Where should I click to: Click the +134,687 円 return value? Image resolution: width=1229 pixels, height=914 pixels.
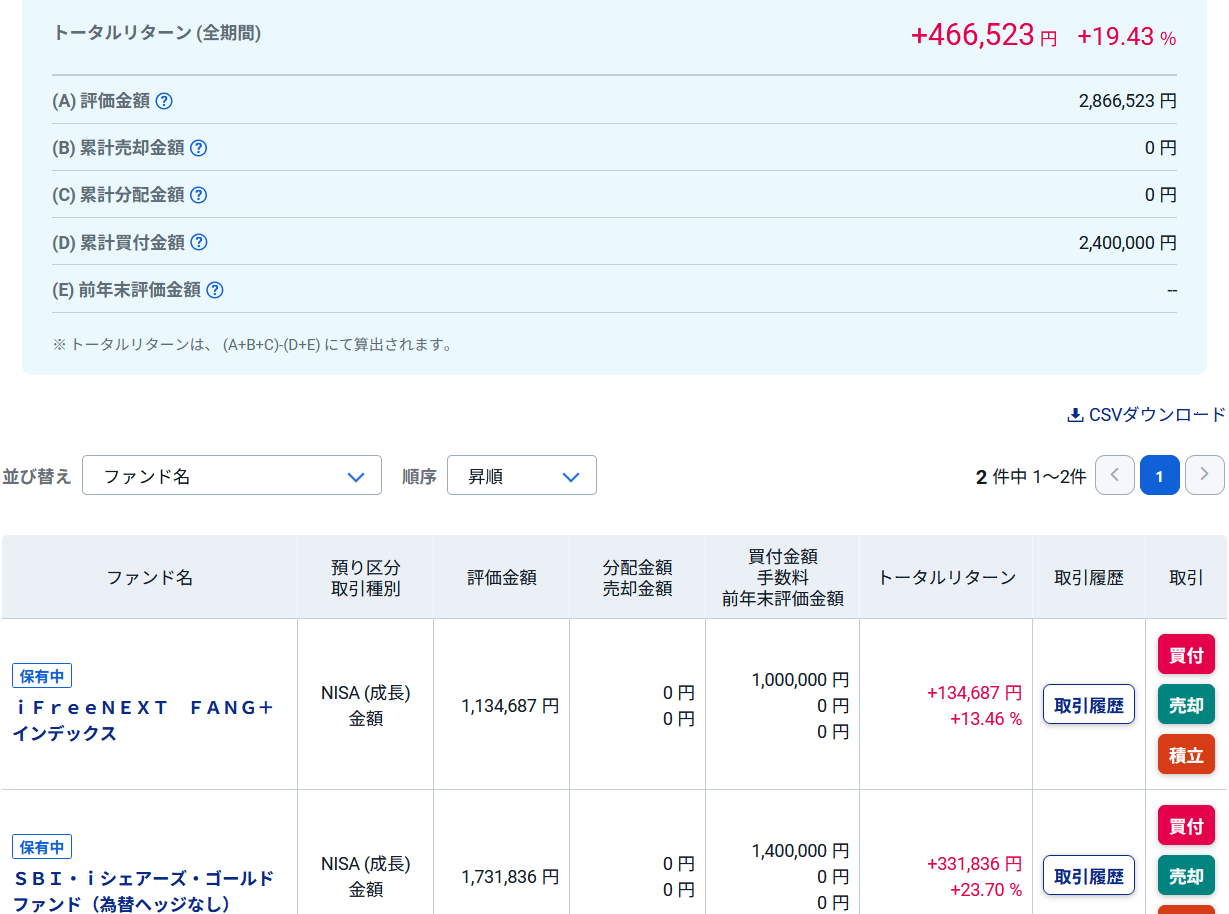click(x=974, y=693)
